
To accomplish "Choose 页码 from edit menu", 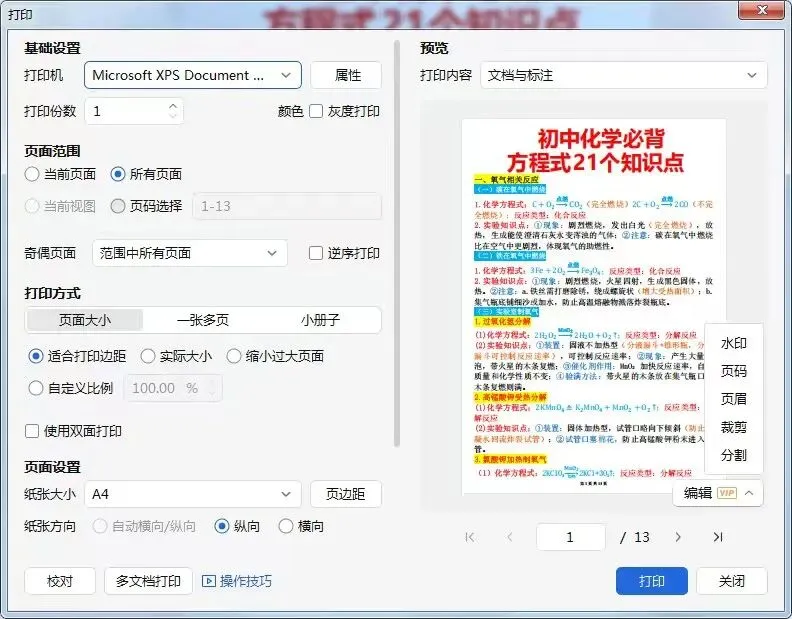I will 733,371.
